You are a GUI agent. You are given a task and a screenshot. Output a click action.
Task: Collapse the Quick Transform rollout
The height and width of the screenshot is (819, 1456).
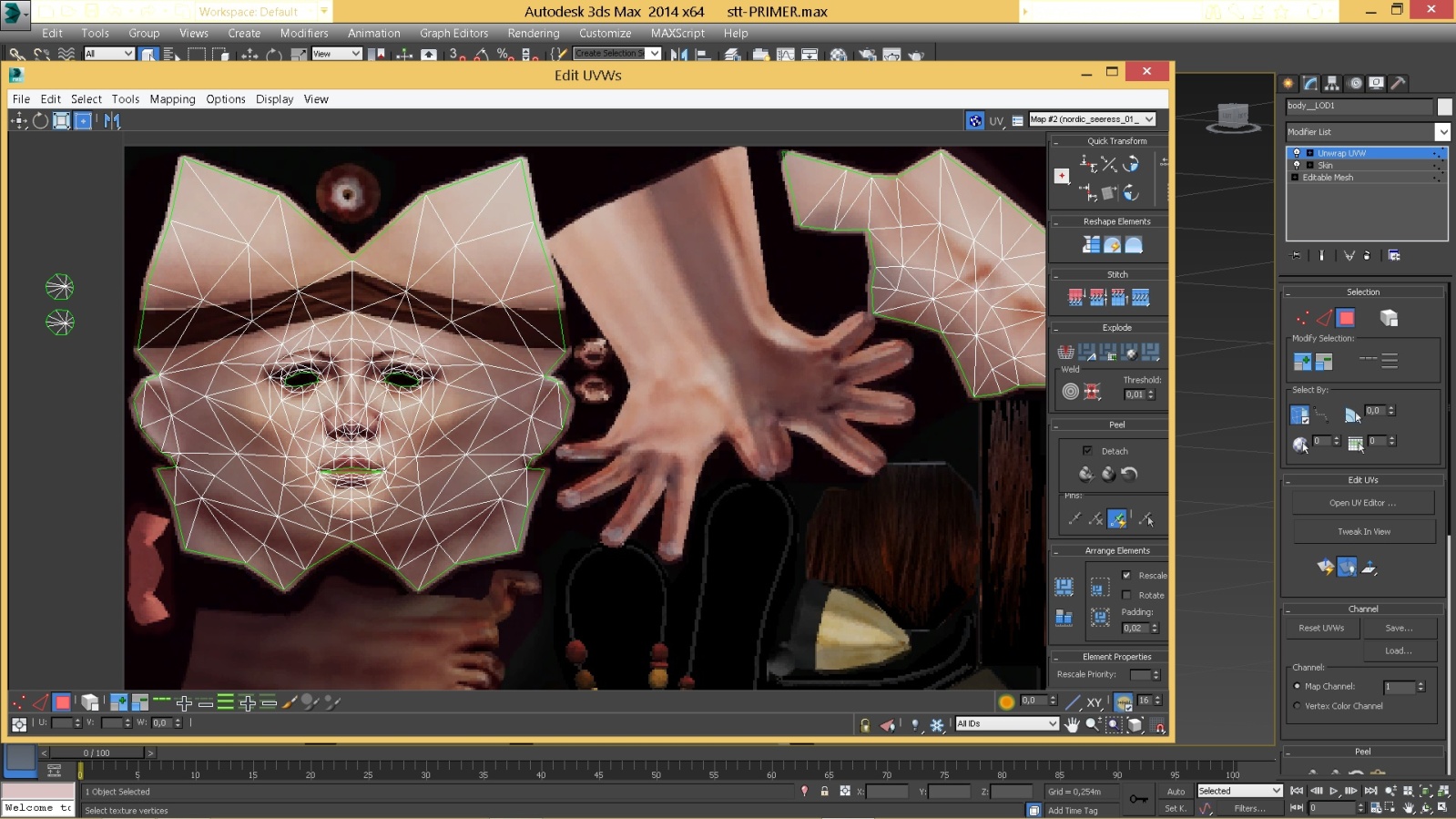click(1056, 141)
